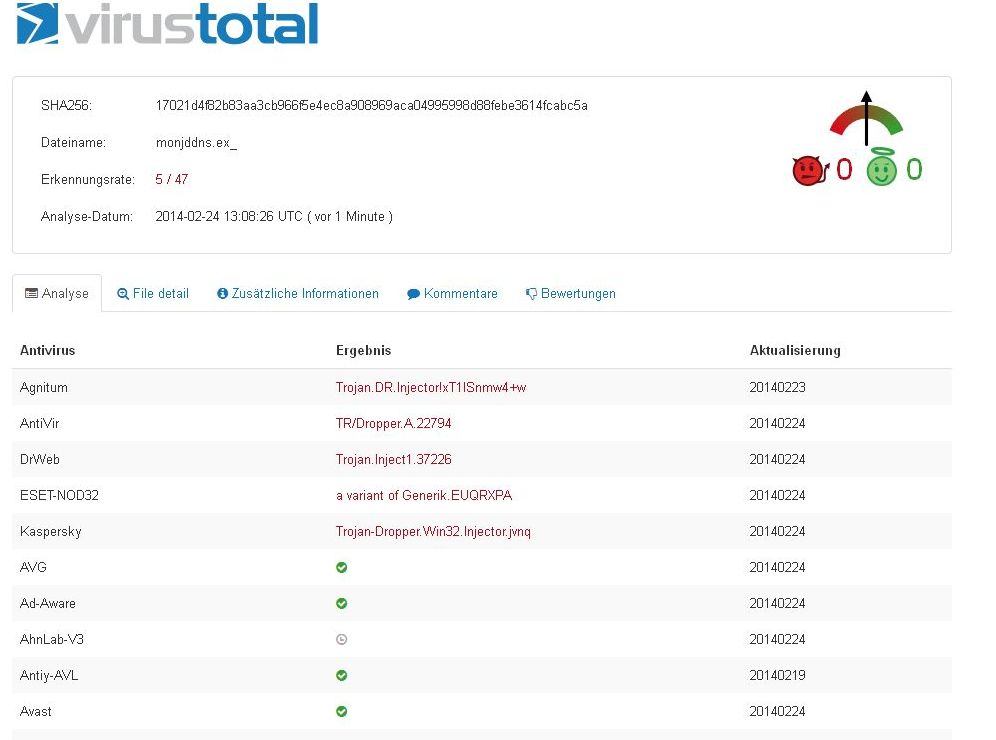Click the green angel harmless vote icon

882,167
